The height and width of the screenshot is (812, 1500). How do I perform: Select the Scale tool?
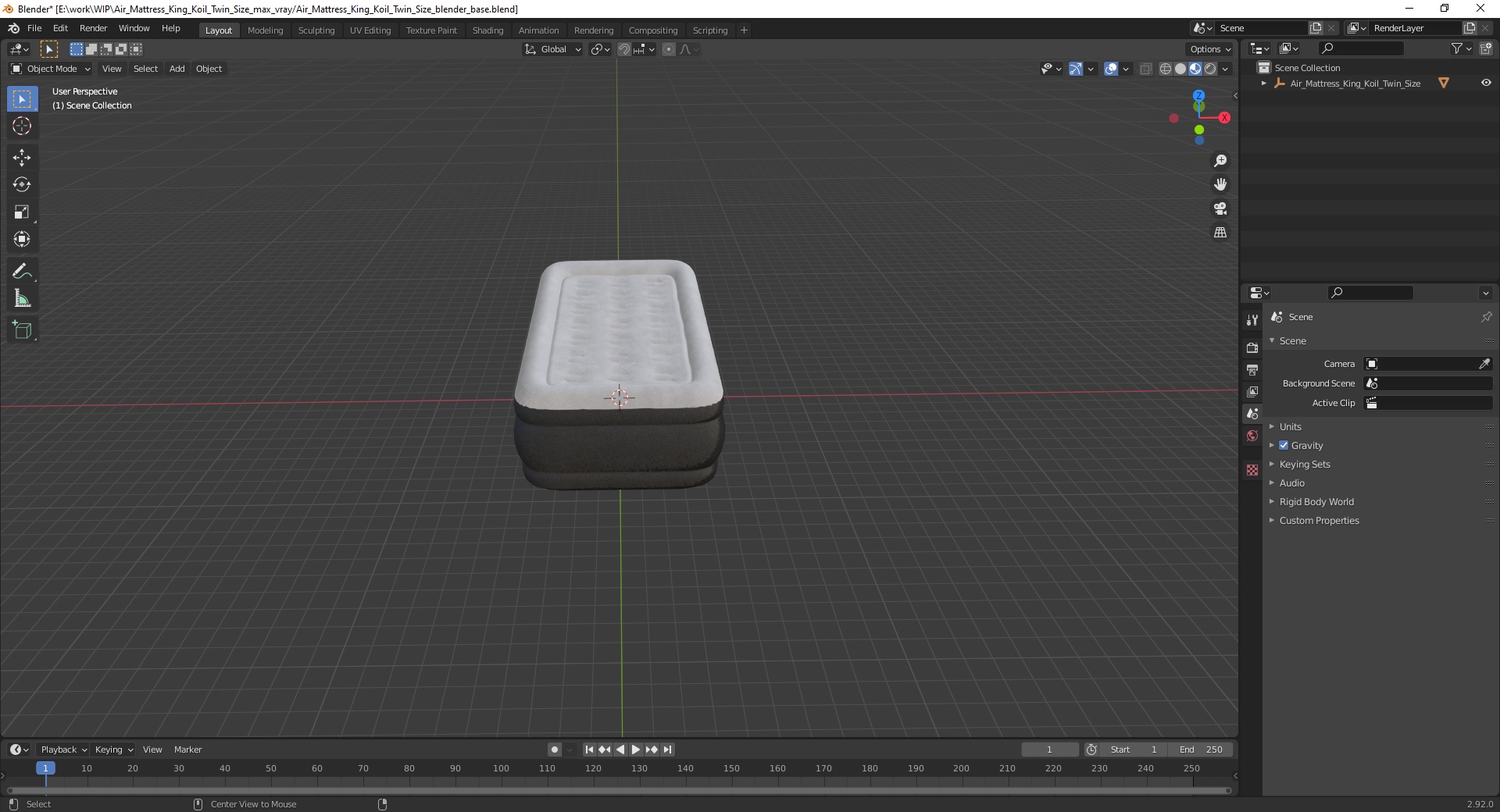(x=22, y=212)
